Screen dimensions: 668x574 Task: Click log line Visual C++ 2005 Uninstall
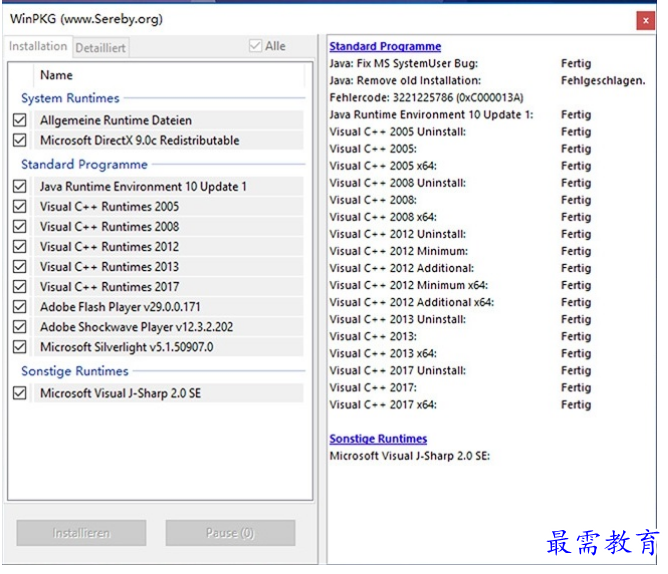pos(397,132)
